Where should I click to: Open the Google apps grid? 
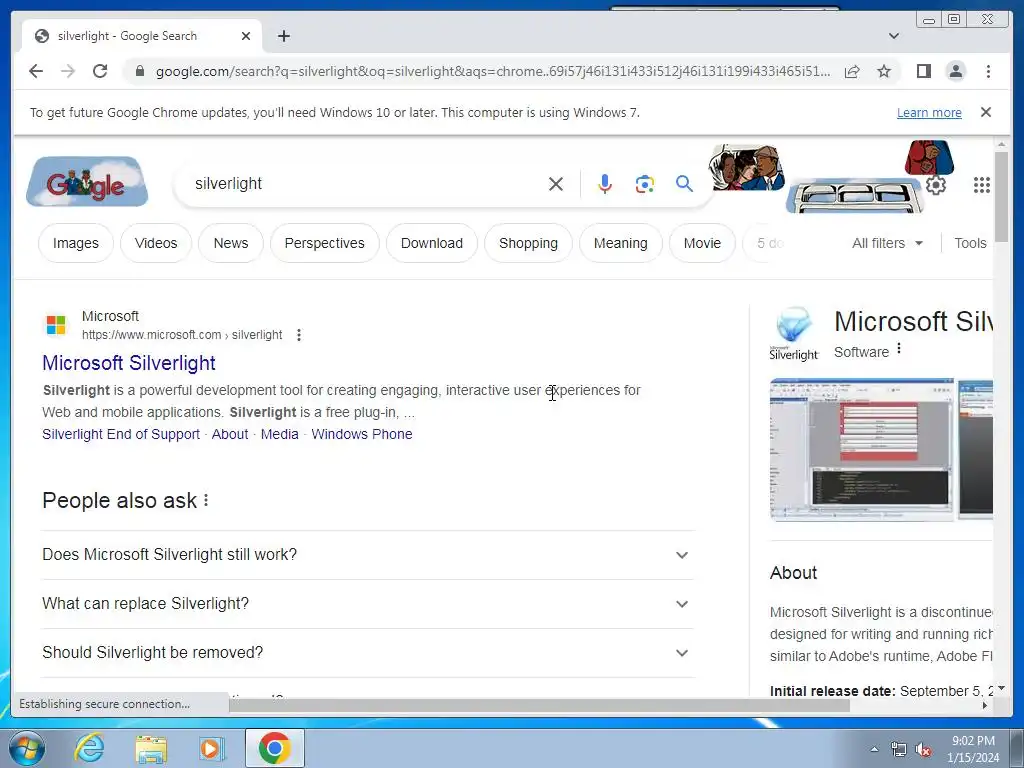[x=982, y=185]
